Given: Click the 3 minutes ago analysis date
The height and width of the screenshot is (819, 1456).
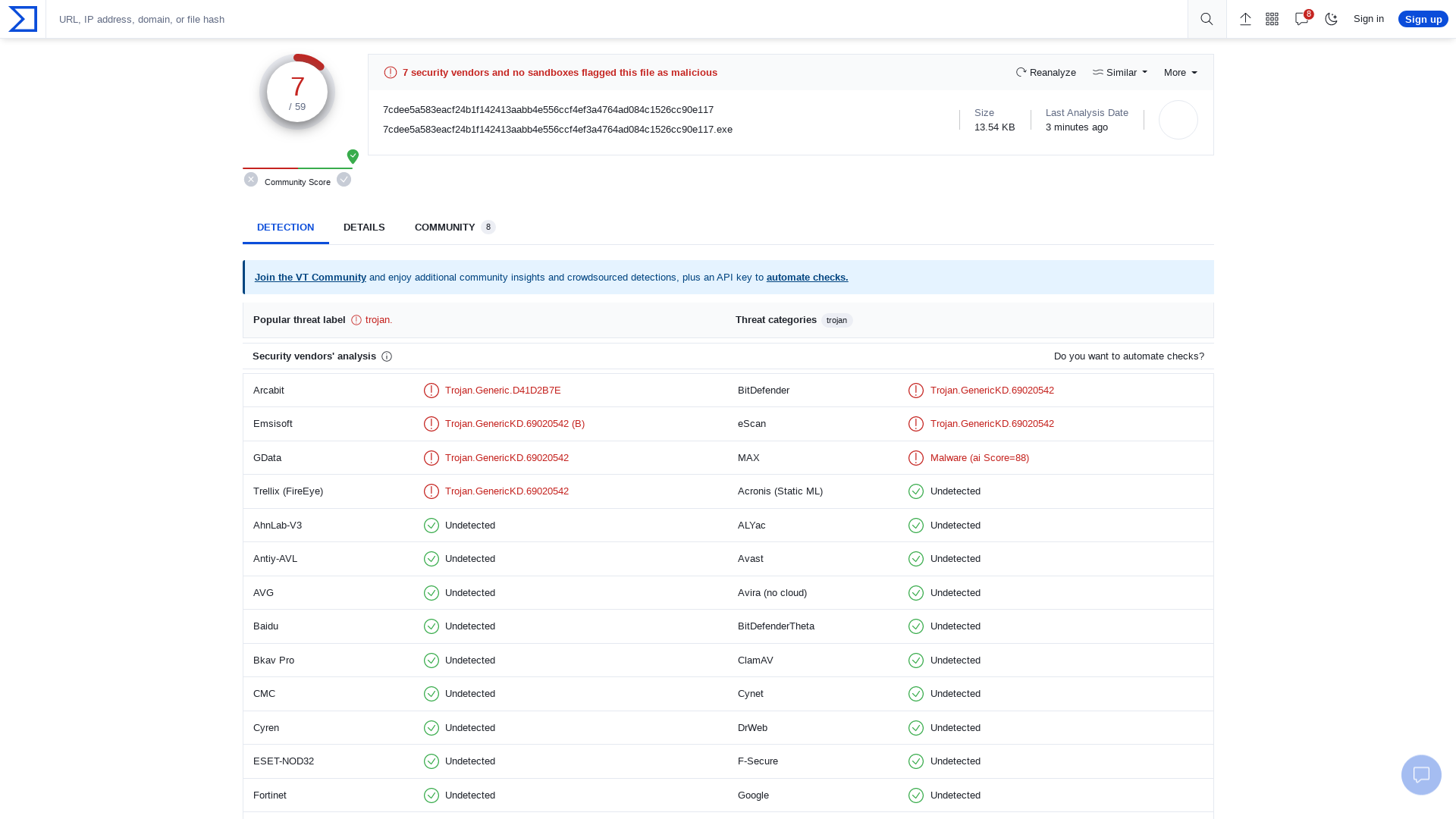Looking at the screenshot, I should [1077, 127].
